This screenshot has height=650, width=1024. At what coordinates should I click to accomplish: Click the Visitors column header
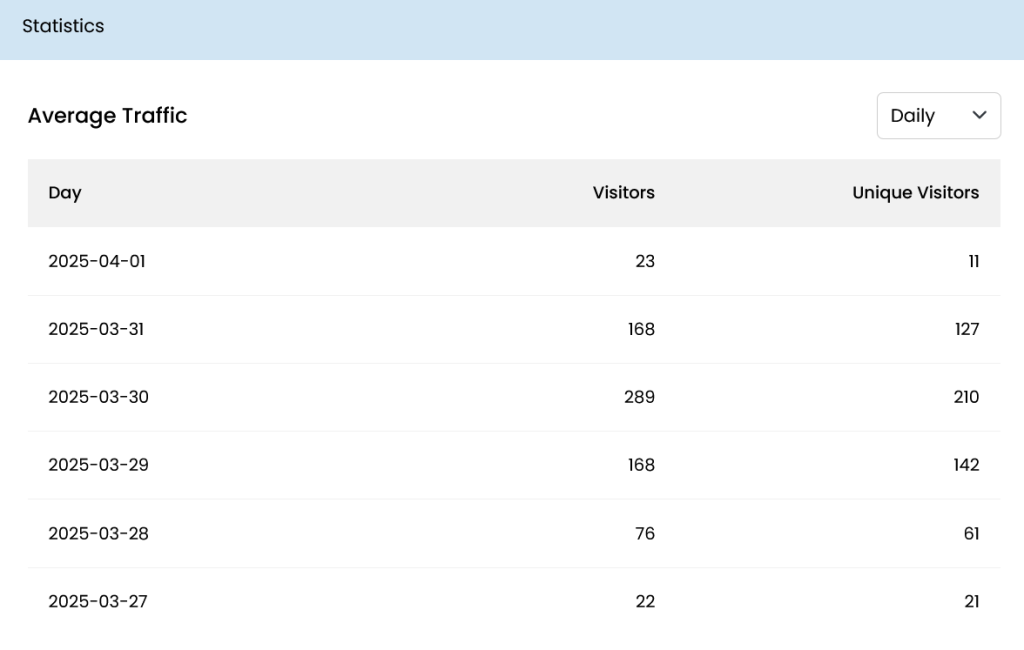[x=623, y=193]
